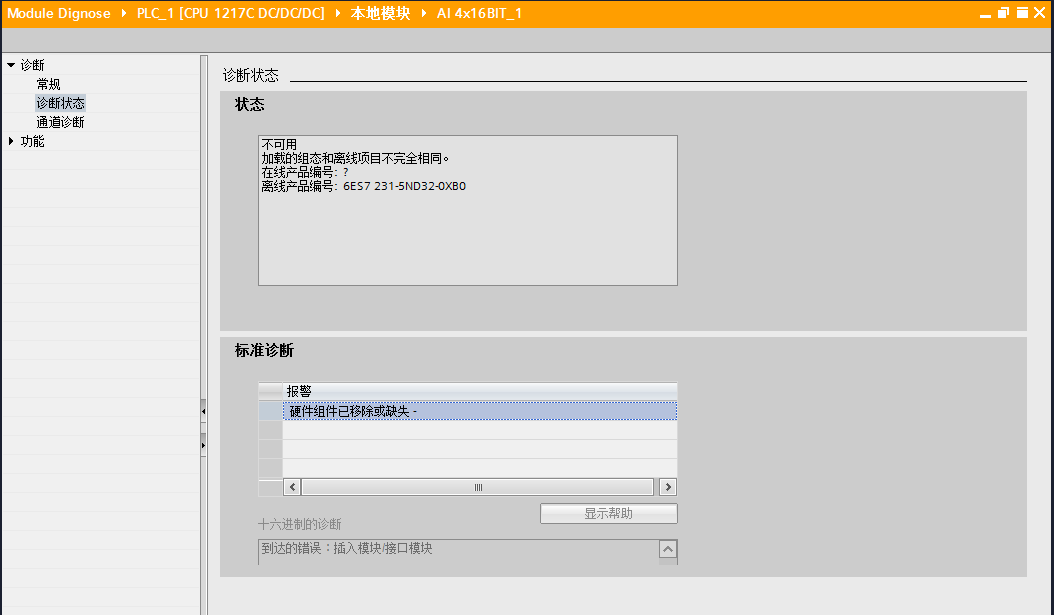Viewport: 1054px width, 615px height.
Task: Click the status text box with 不可用
Action: [468, 210]
